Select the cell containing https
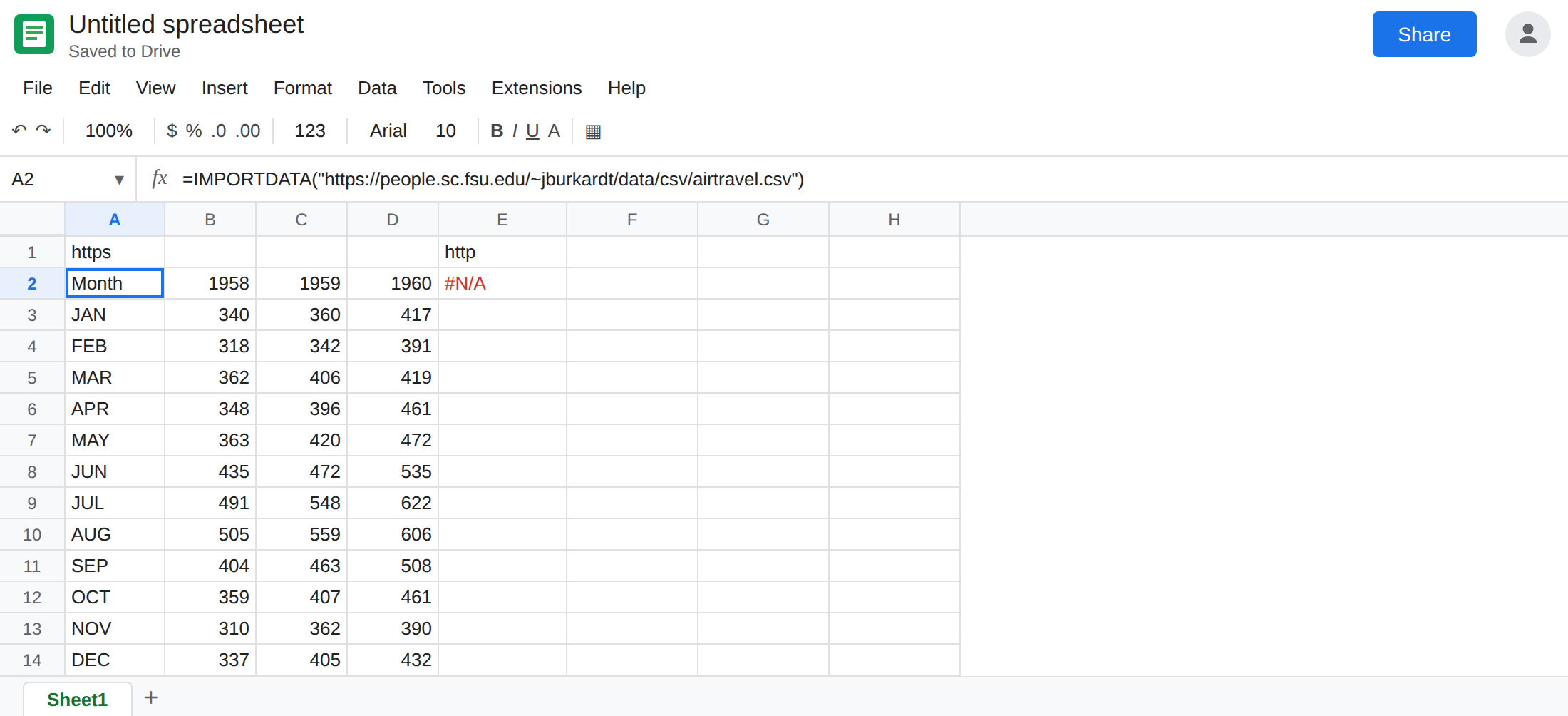 click(115, 252)
